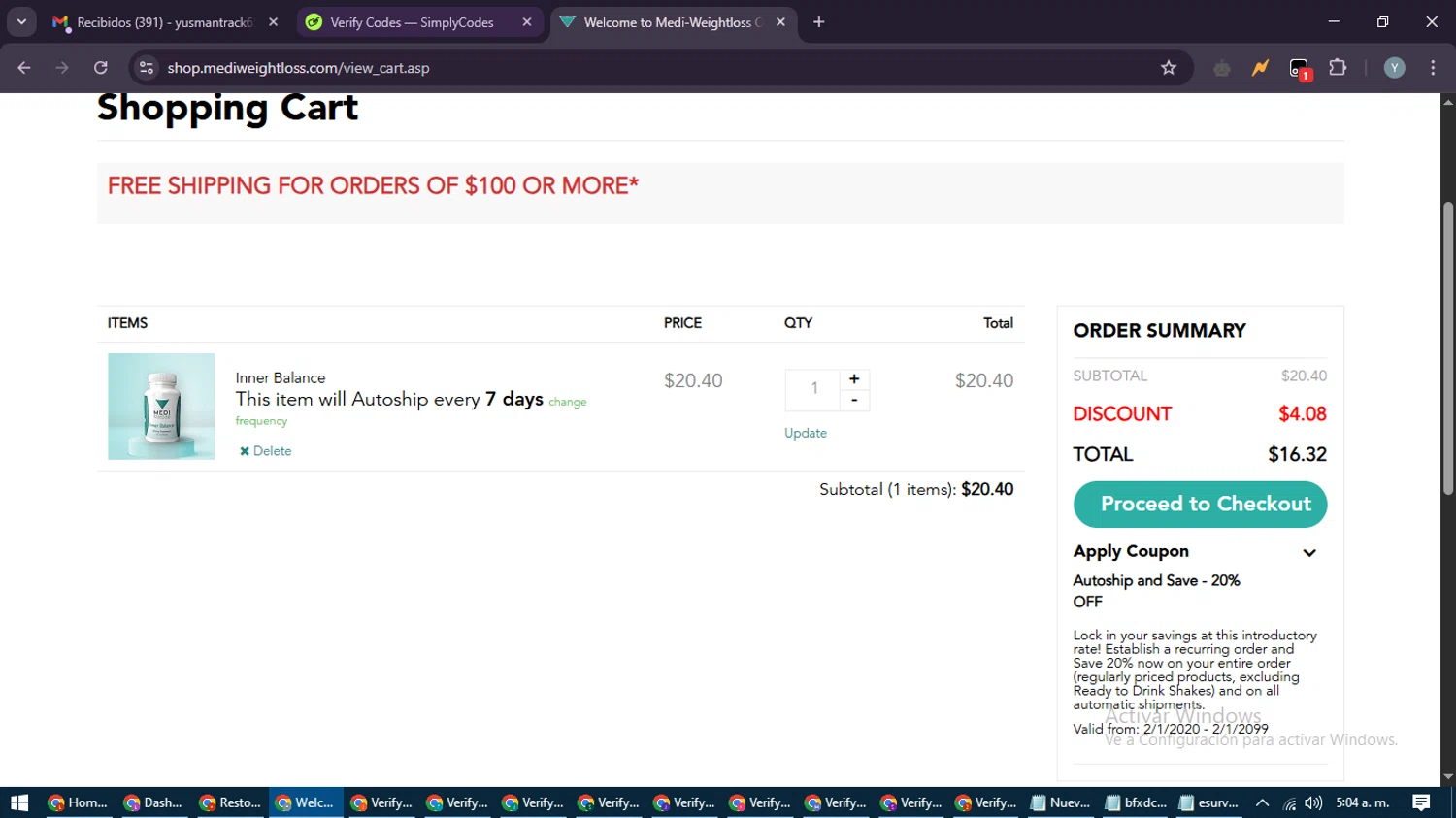This screenshot has height=818, width=1456.
Task: Click the Inner Balance product image
Action: (161, 407)
